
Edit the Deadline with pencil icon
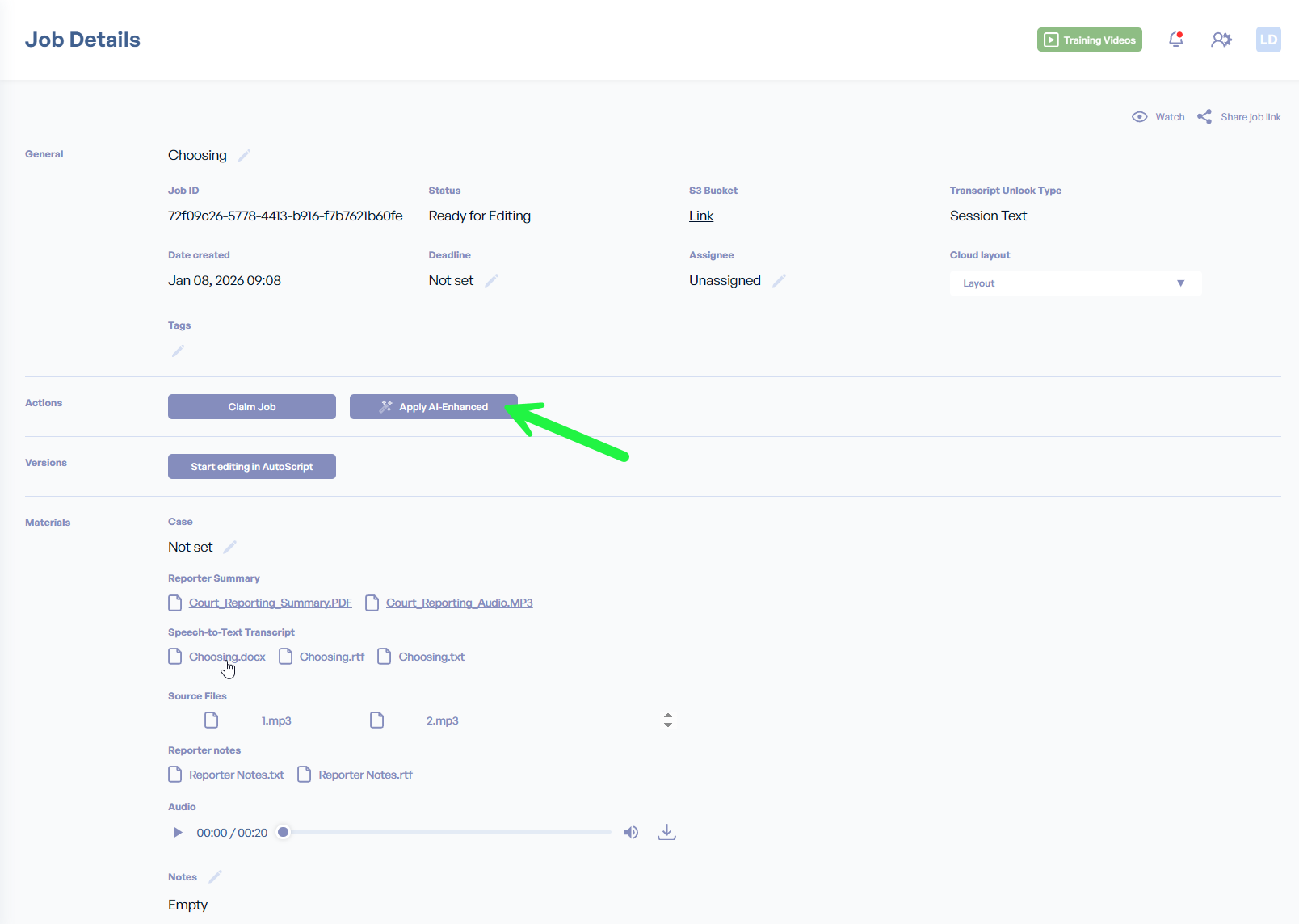pos(491,280)
